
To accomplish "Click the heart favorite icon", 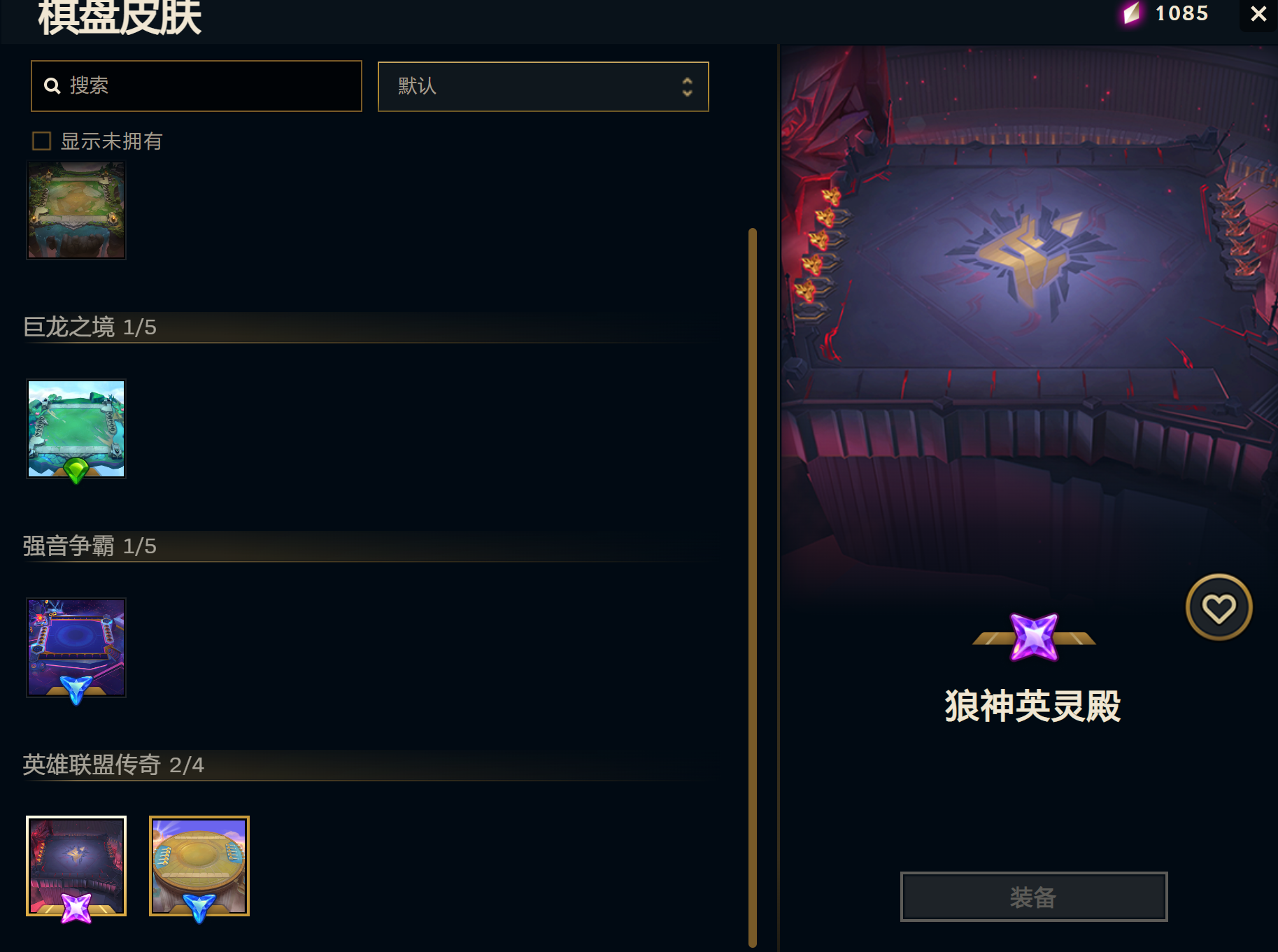I will [1219, 607].
